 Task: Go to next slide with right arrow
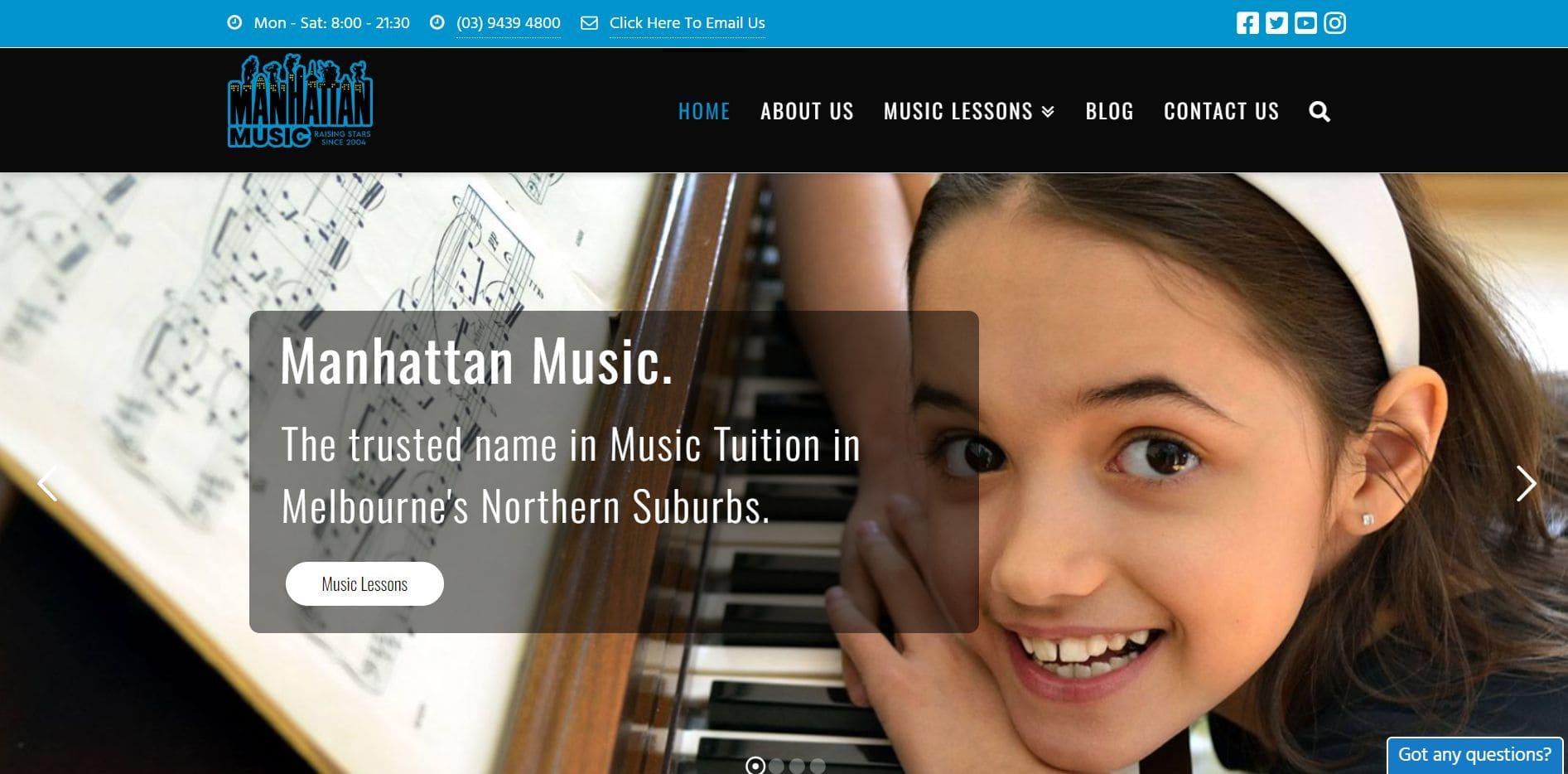(1526, 483)
